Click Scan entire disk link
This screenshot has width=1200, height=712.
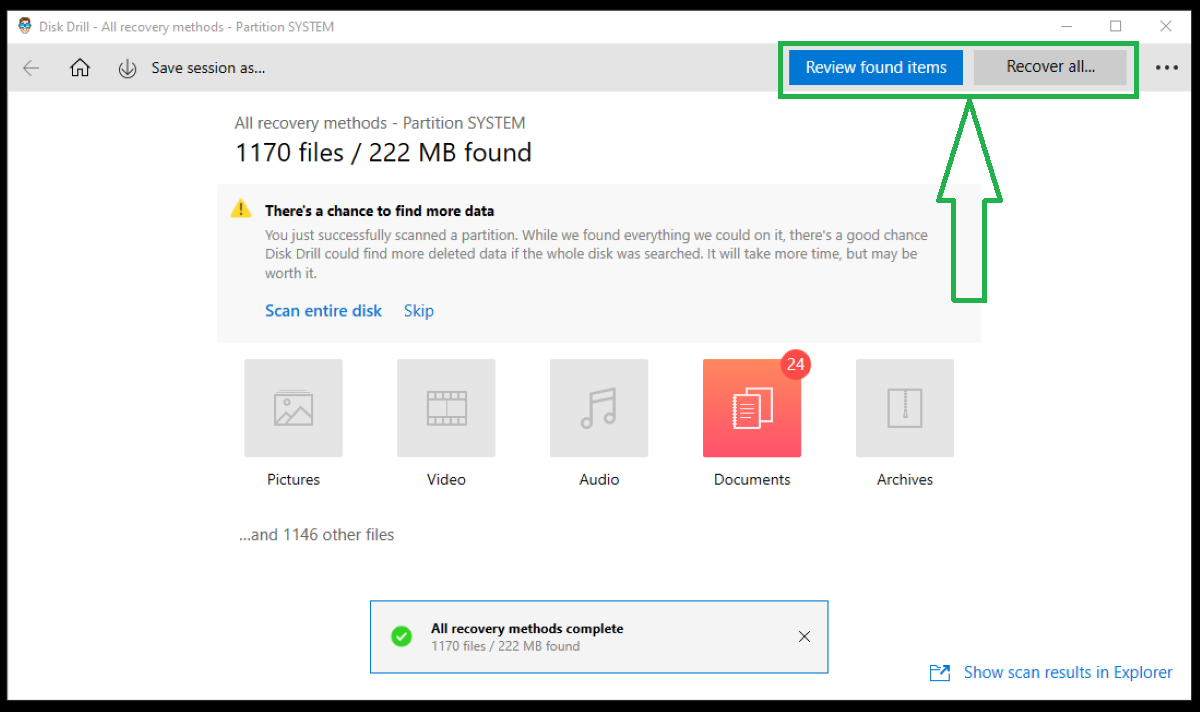pyautogui.click(x=323, y=311)
